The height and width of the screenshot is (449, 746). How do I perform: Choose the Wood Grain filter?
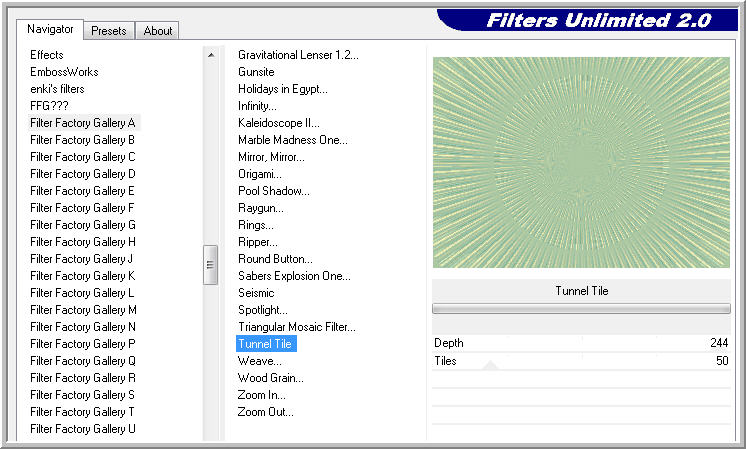[271, 378]
